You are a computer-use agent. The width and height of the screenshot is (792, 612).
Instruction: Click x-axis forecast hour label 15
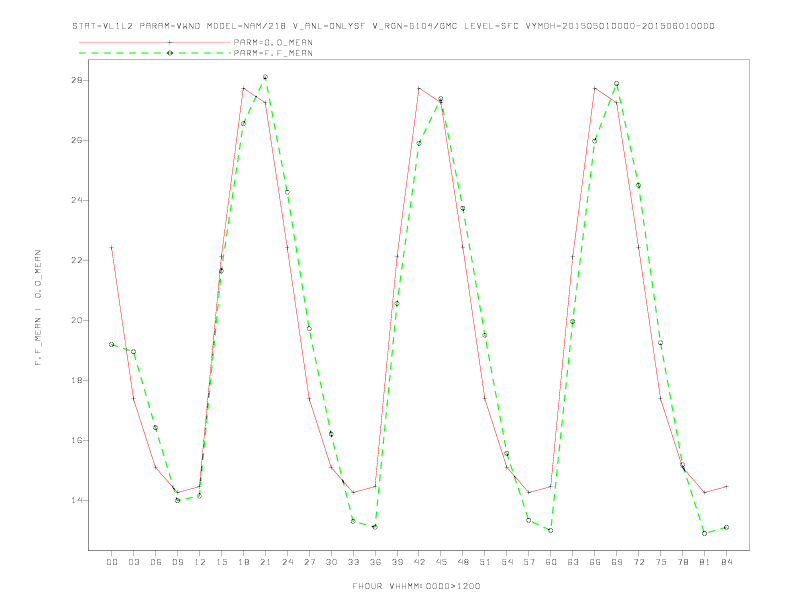point(221,562)
